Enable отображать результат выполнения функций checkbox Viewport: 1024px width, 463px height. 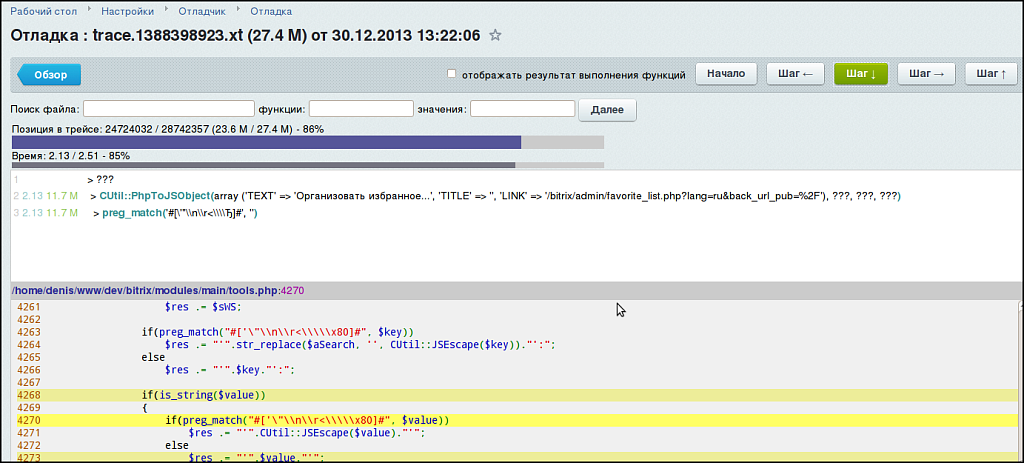pos(452,74)
